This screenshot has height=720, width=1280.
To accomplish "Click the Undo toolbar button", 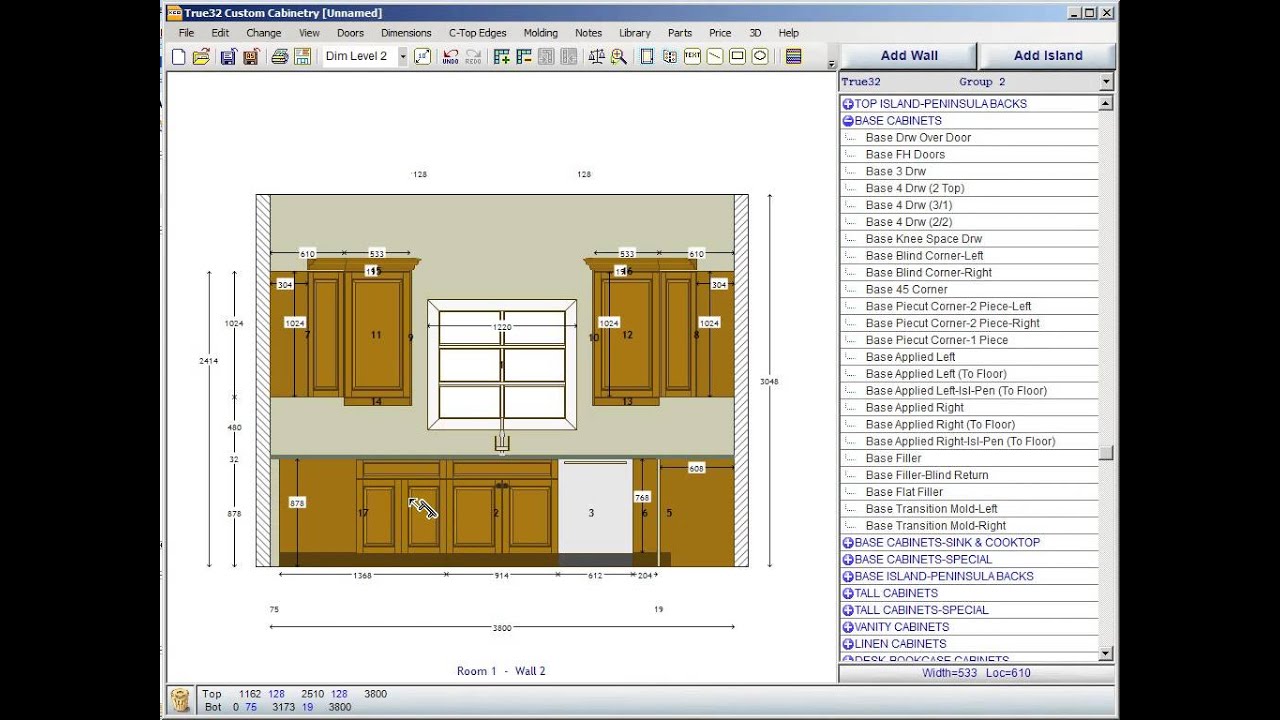I will pyautogui.click(x=451, y=57).
